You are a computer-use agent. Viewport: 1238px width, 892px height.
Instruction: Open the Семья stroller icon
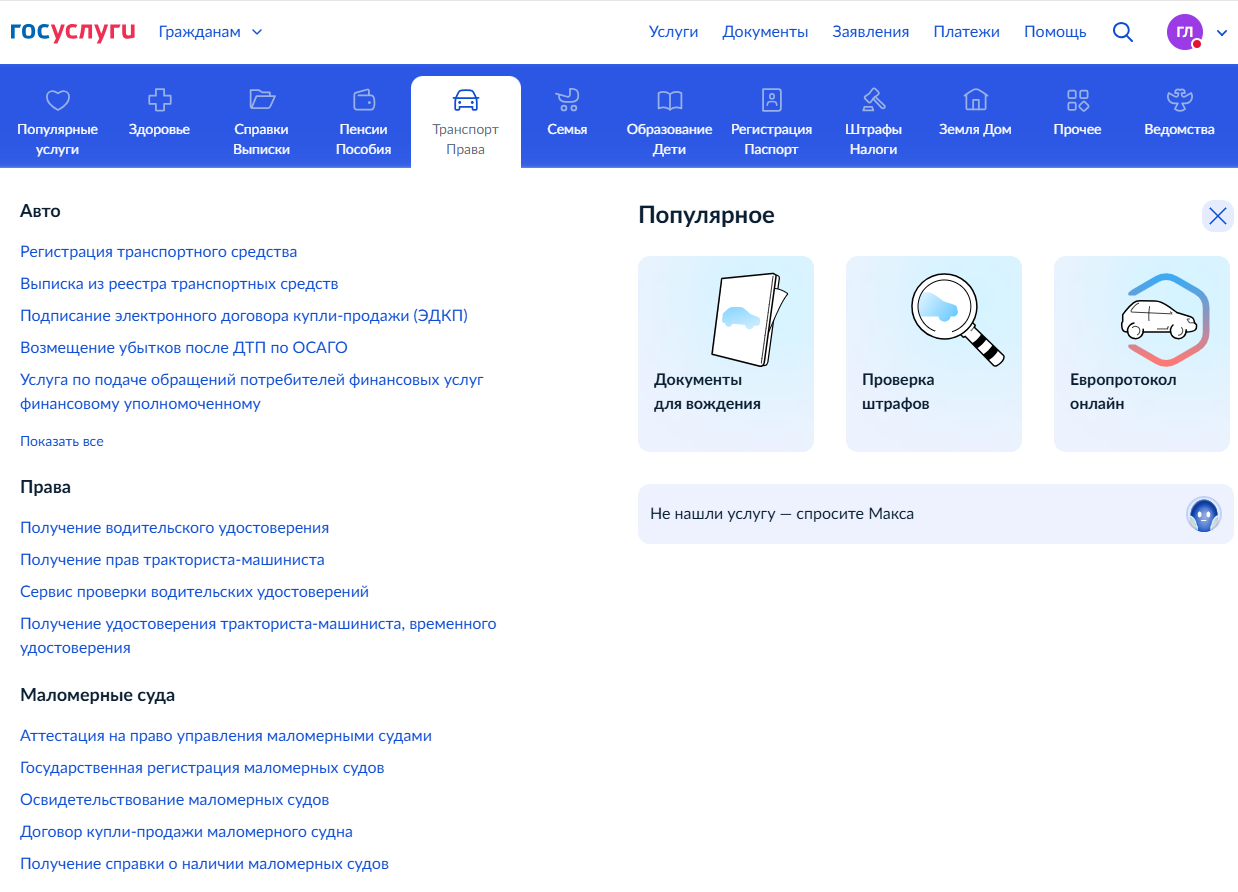567,99
